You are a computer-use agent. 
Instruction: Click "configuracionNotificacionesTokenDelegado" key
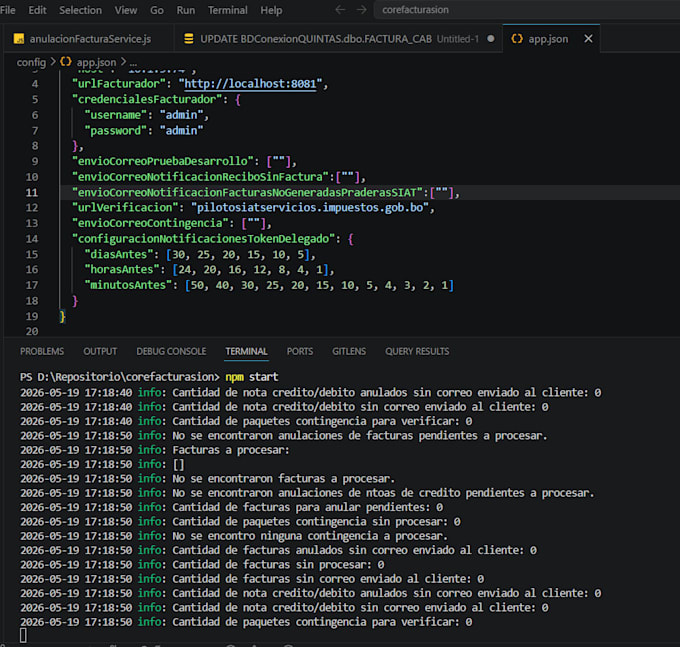[203, 239]
